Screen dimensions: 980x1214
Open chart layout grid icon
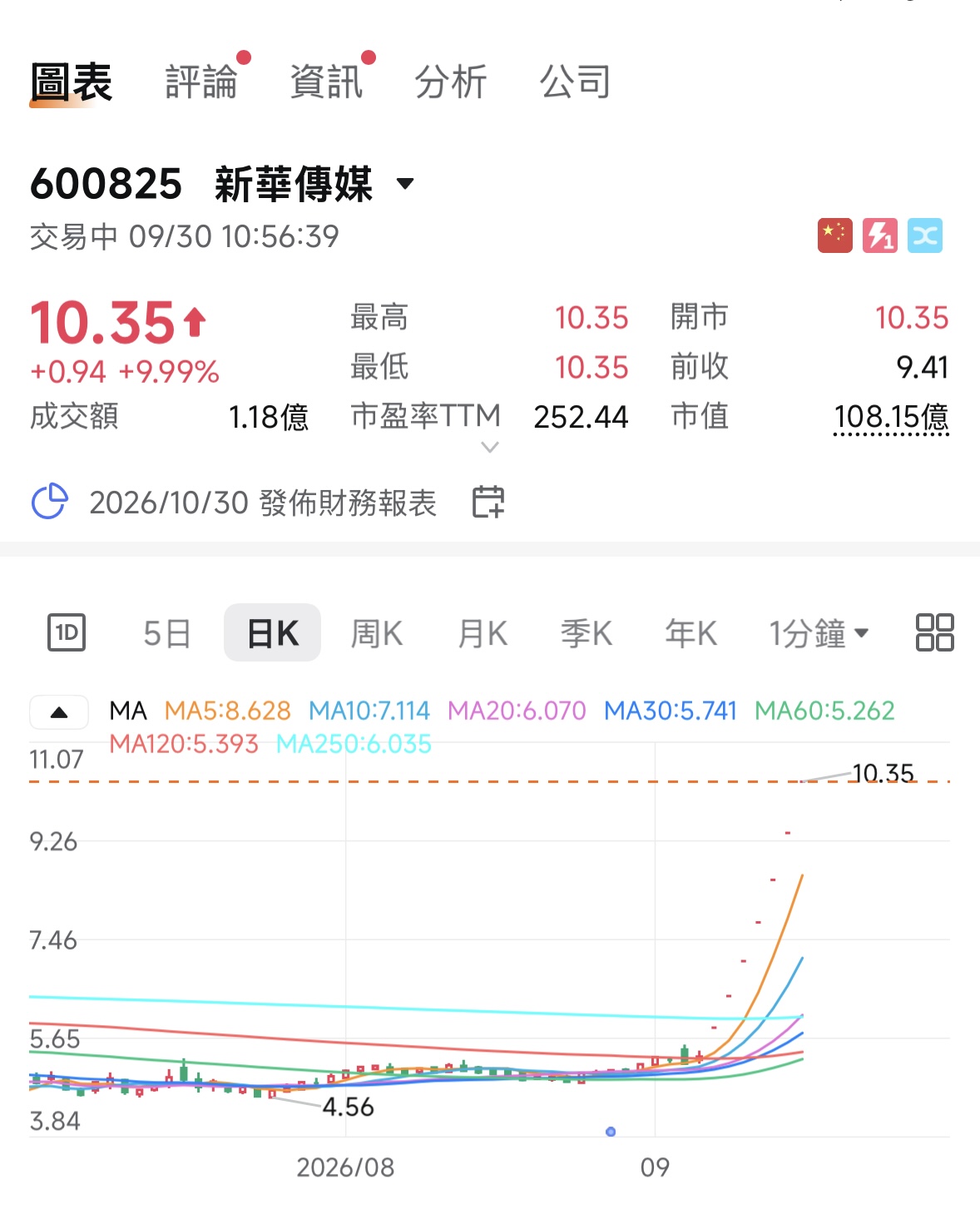click(x=934, y=632)
